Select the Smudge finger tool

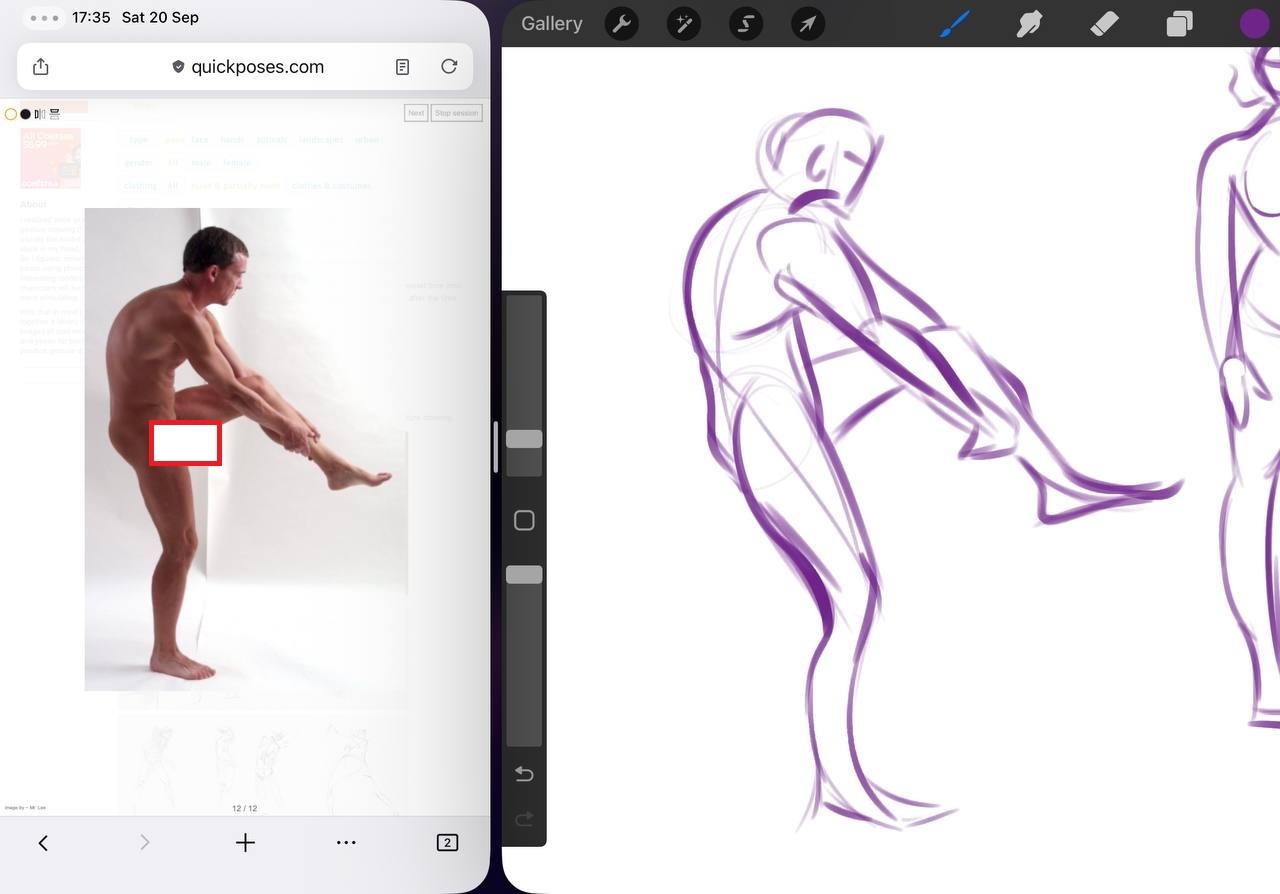click(1029, 24)
